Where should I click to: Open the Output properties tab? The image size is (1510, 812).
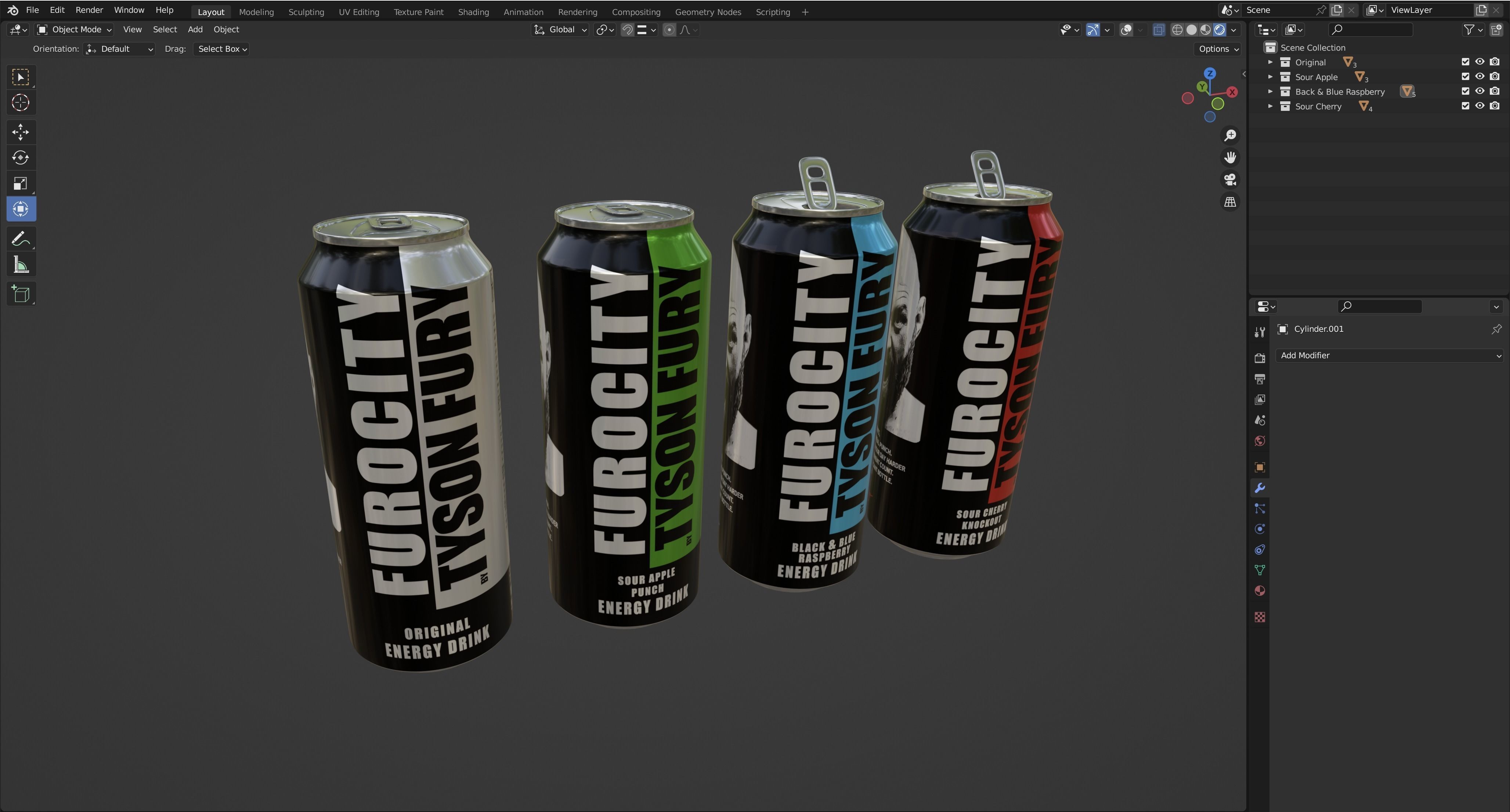1260,379
